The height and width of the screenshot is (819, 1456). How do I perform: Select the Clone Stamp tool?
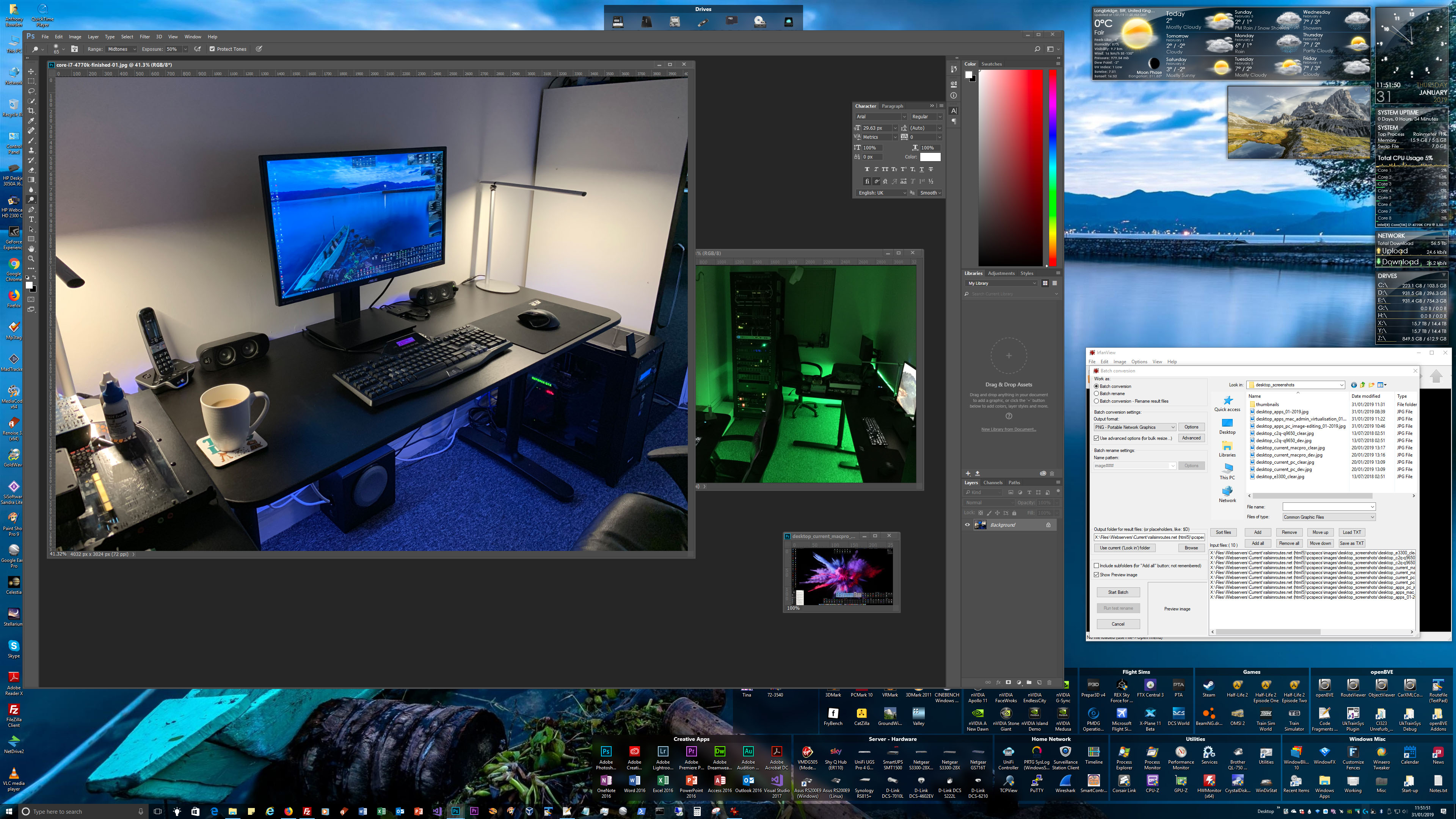pos(31,151)
